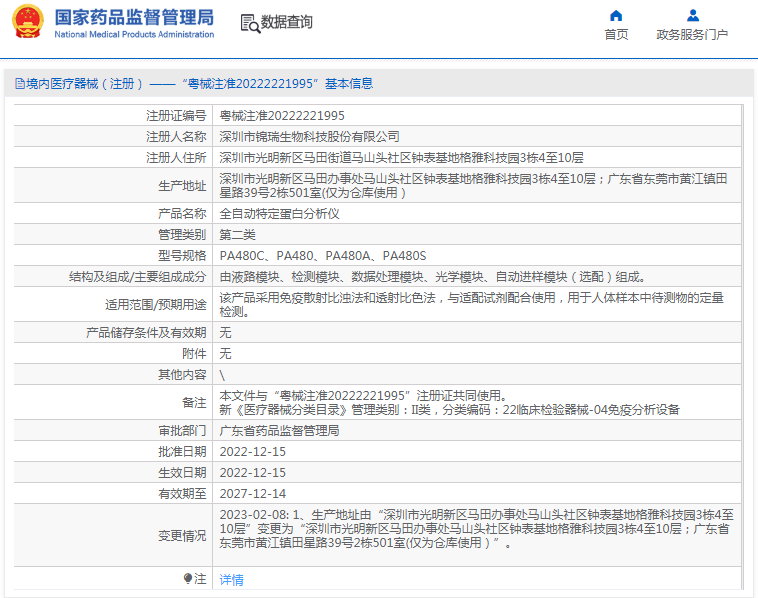The height and width of the screenshot is (598, 758).
Task: Click the 适用范围/预期用途 label
Action: [155, 305]
